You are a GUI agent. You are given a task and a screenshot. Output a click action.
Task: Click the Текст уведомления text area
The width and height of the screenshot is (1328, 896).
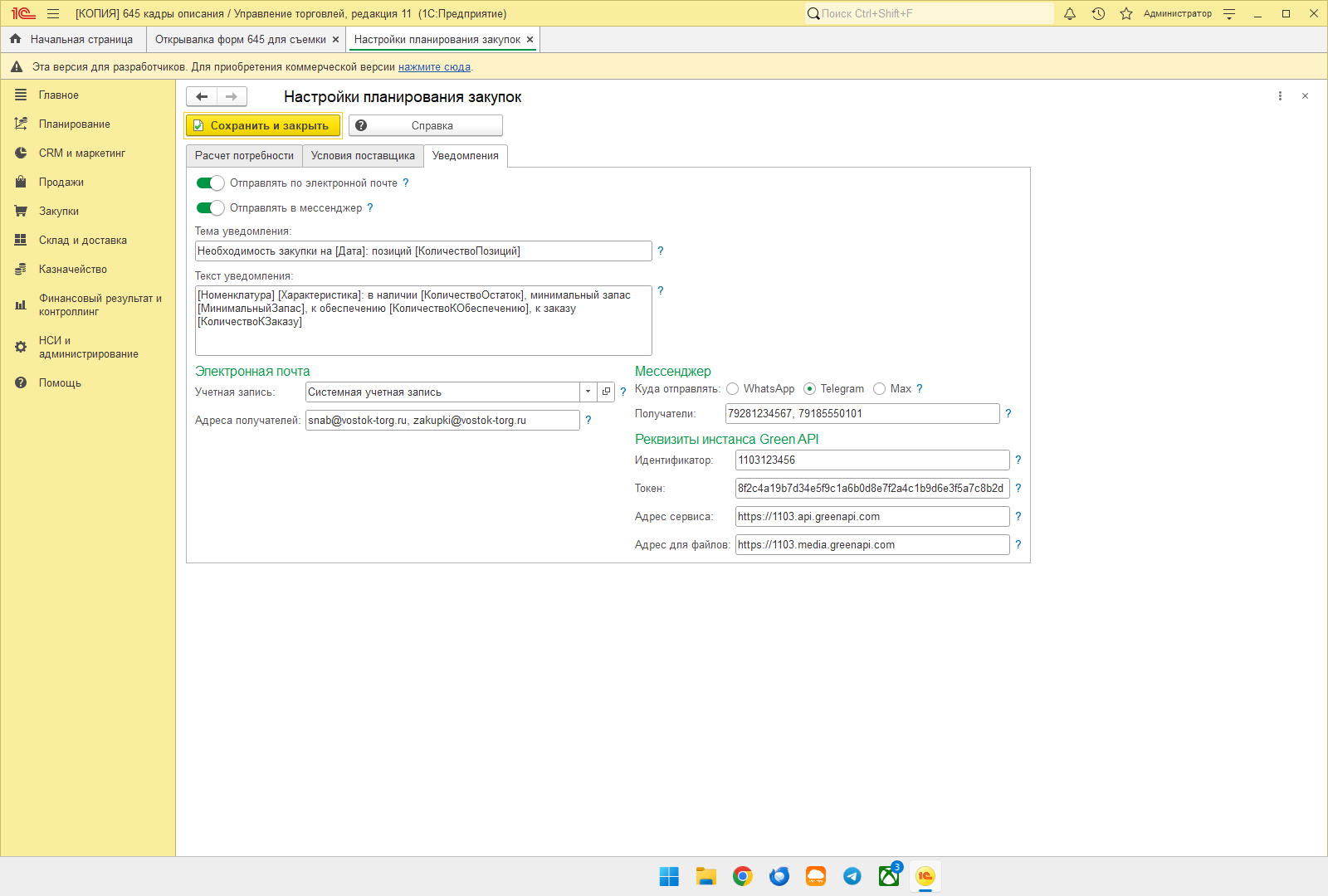423,320
